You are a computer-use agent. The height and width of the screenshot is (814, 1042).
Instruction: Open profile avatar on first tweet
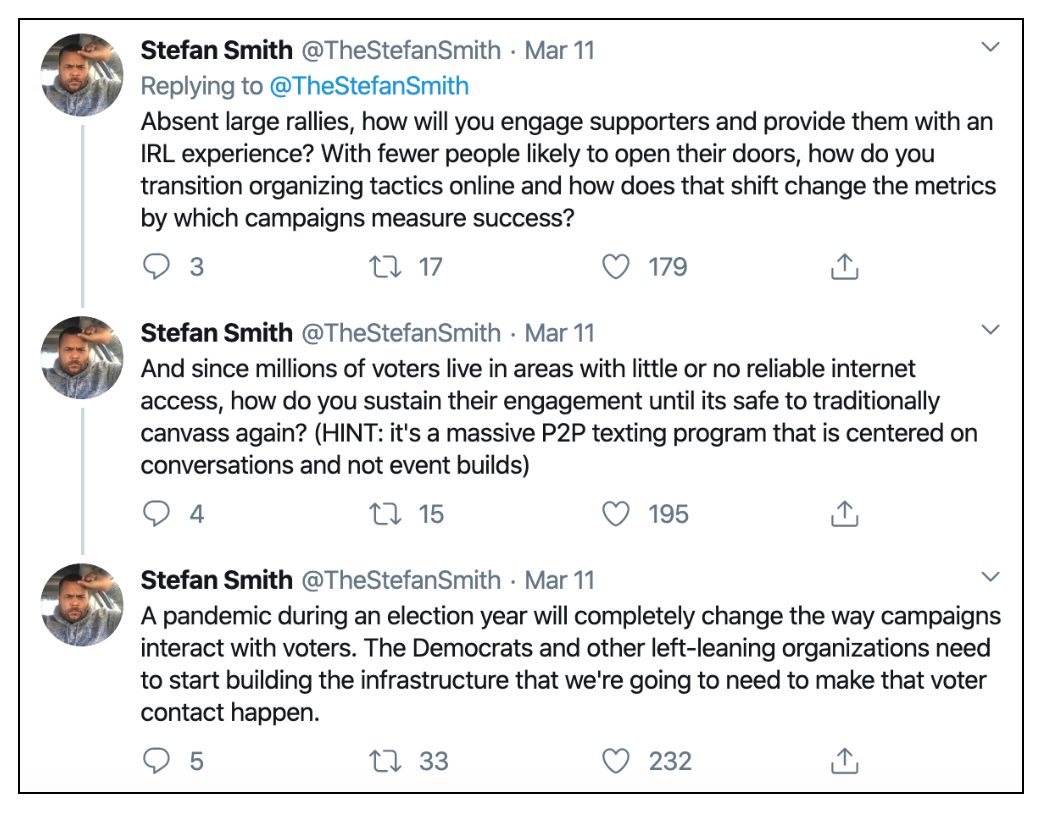click(x=82, y=75)
